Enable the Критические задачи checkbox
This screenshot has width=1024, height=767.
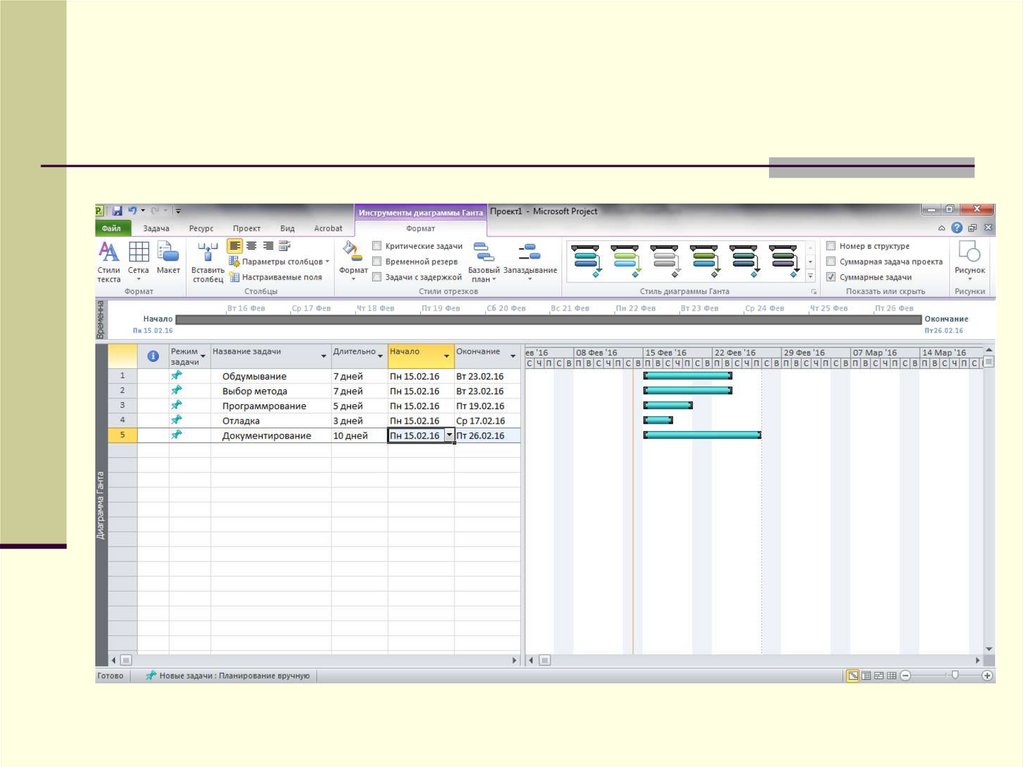tap(377, 246)
